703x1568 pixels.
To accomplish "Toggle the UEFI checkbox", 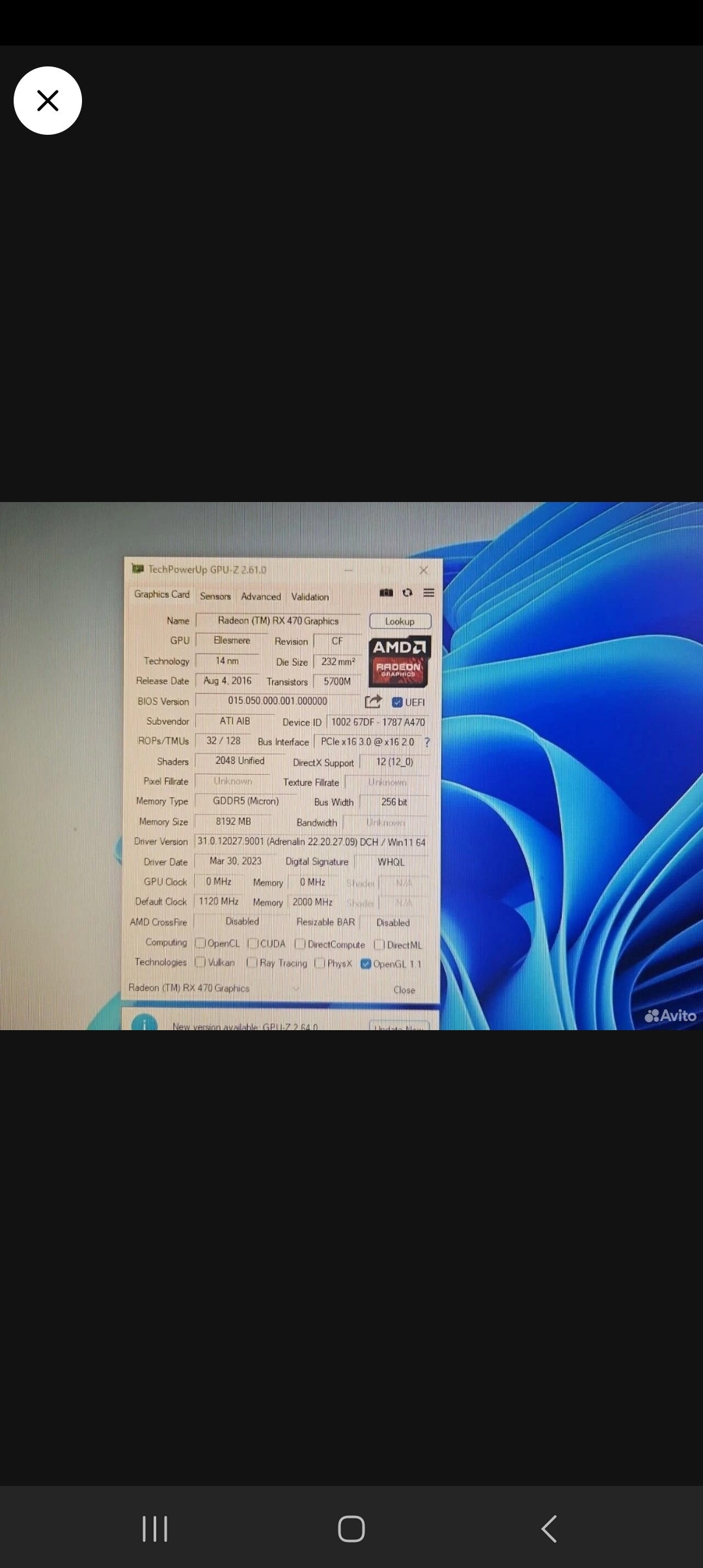I will [397, 702].
